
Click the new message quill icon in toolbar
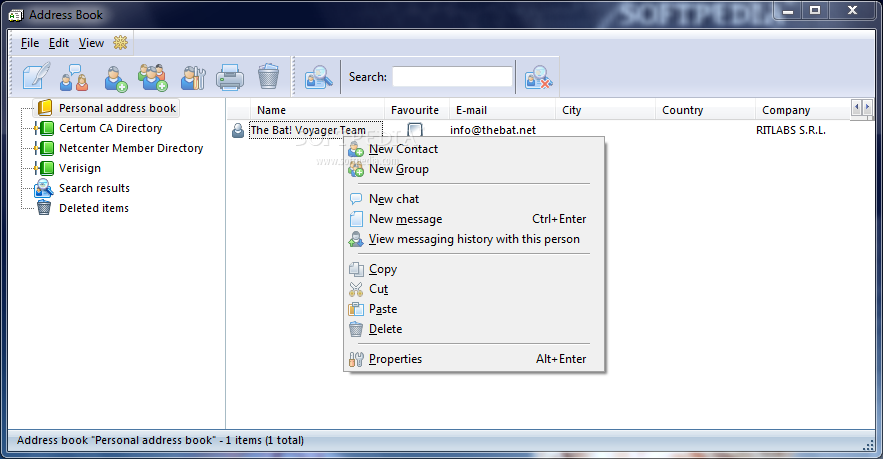click(x=37, y=77)
